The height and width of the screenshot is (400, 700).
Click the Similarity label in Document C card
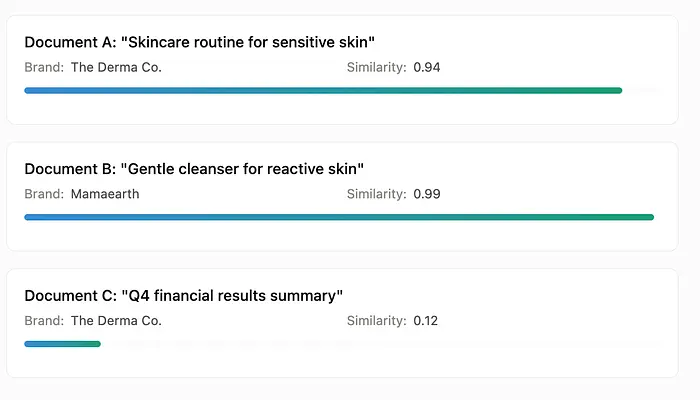pyautogui.click(x=377, y=321)
